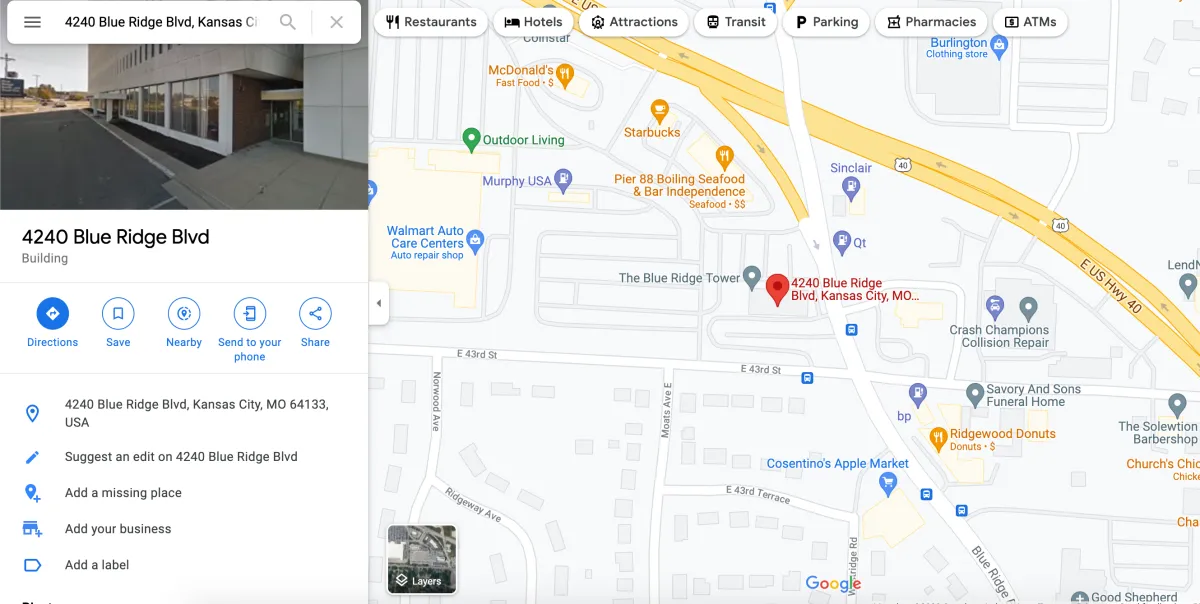This screenshot has height=604, width=1200.
Task: Show ATMs on the map
Action: click(x=1030, y=22)
